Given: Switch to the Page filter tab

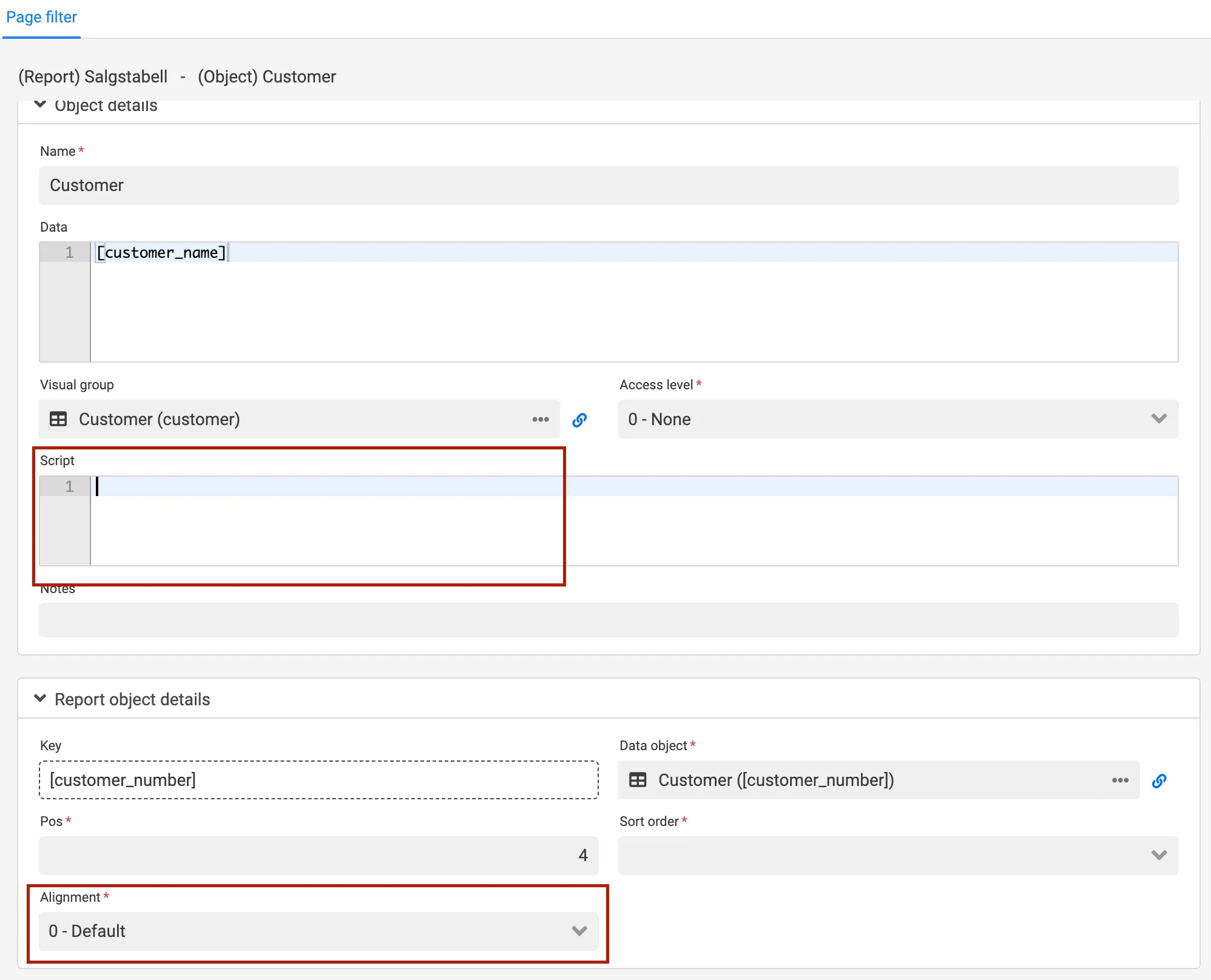Looking at the screenshot, I should [41, 17].
